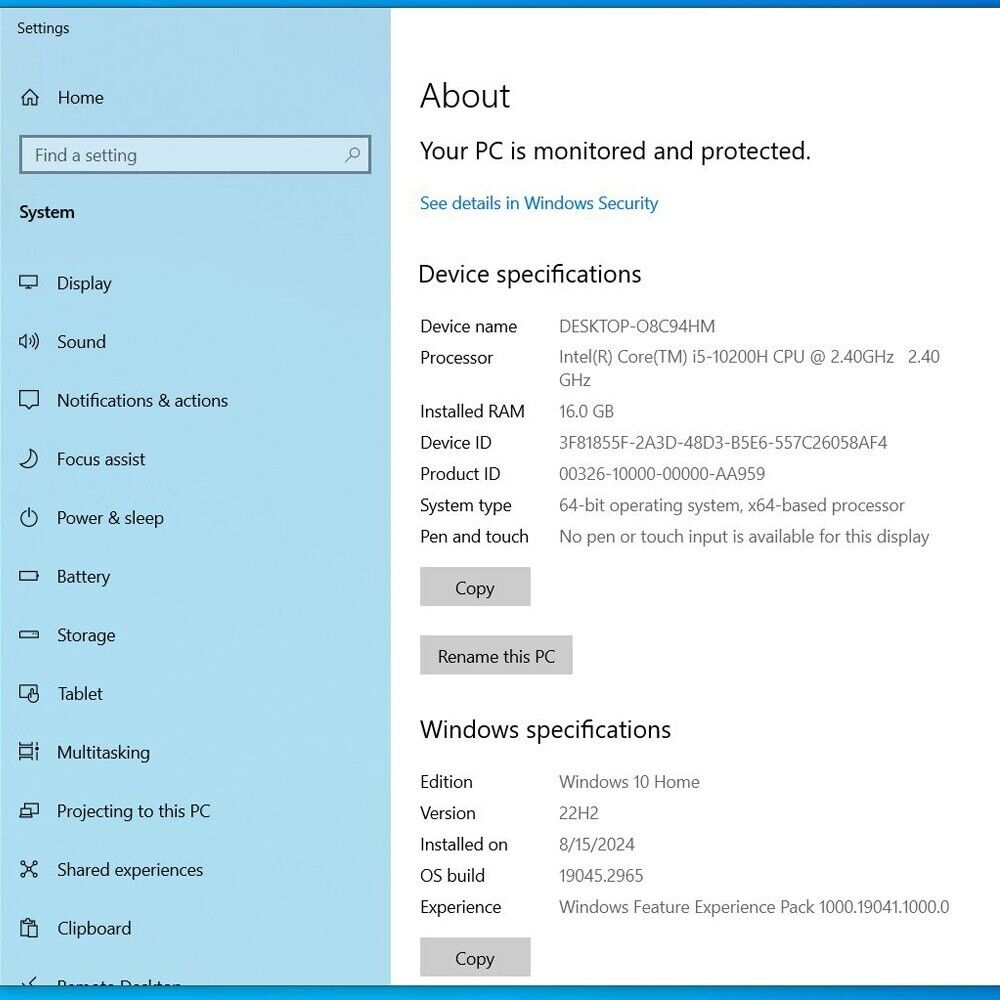This screenshot has height=1000, width=1000.
Task: Click the Clipboard icon
Action: (29, 928)
